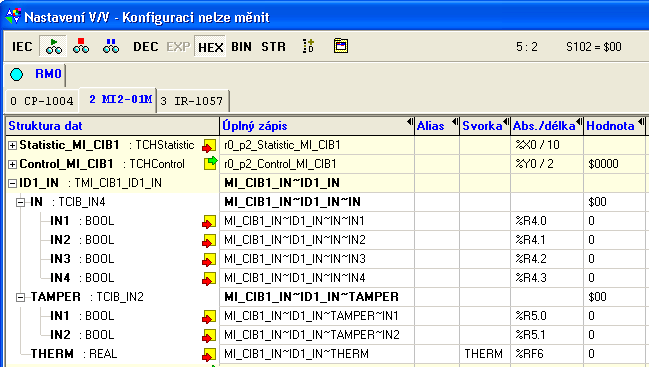Collapse the TAMPER : TCIB_IN2 node
This screenshot has height=367, width=649.
[x=20, y=297]
